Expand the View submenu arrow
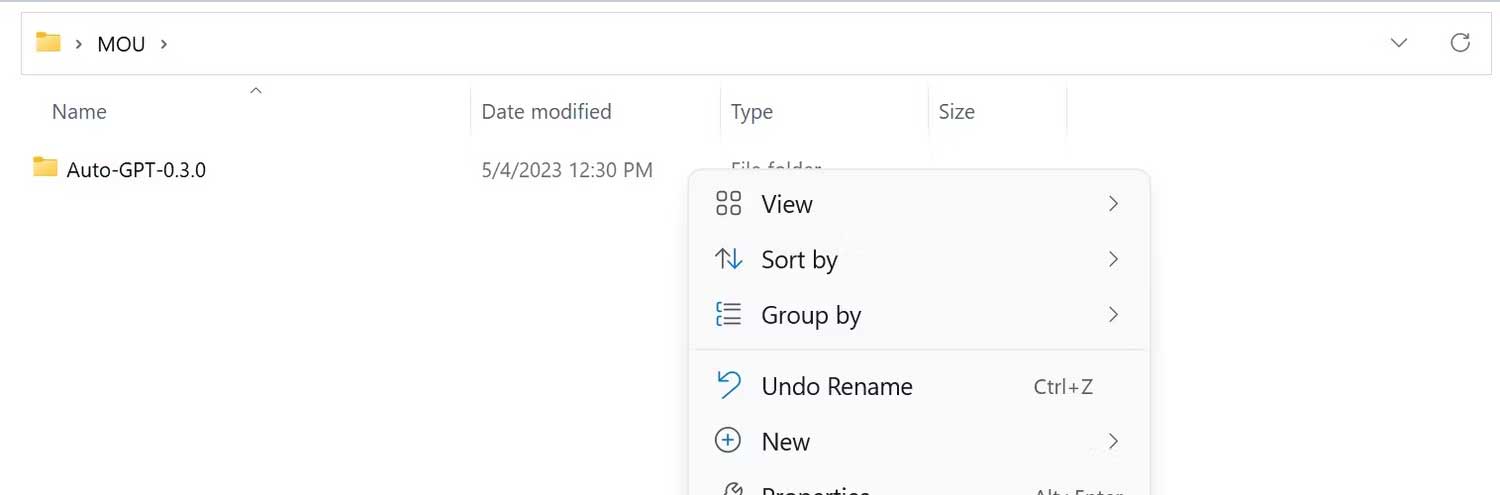Image resolution: width=1500 pixels, height=495 pixels. pos(1113,204)
